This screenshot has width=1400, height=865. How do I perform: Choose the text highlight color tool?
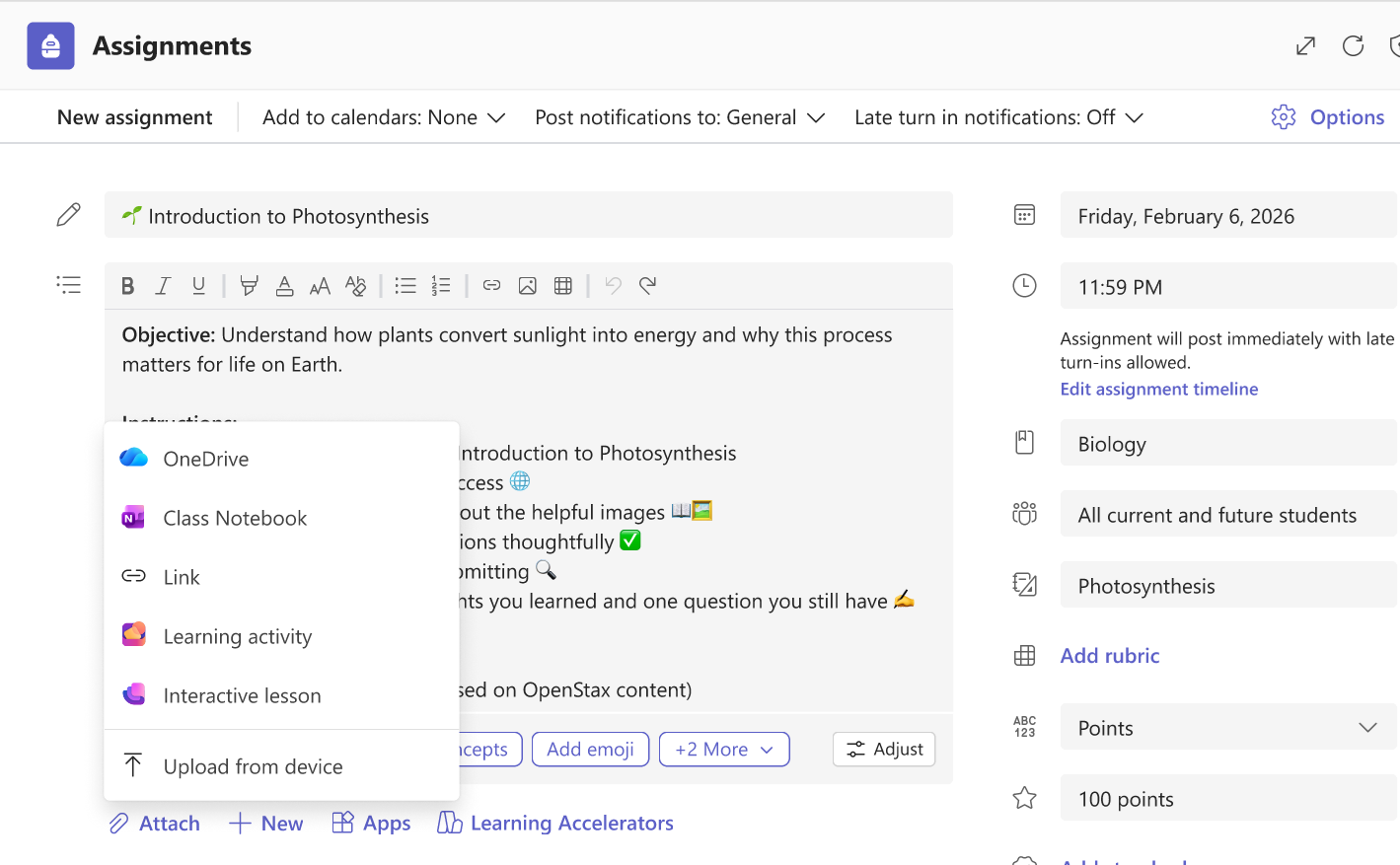click(x=249, y=286)
